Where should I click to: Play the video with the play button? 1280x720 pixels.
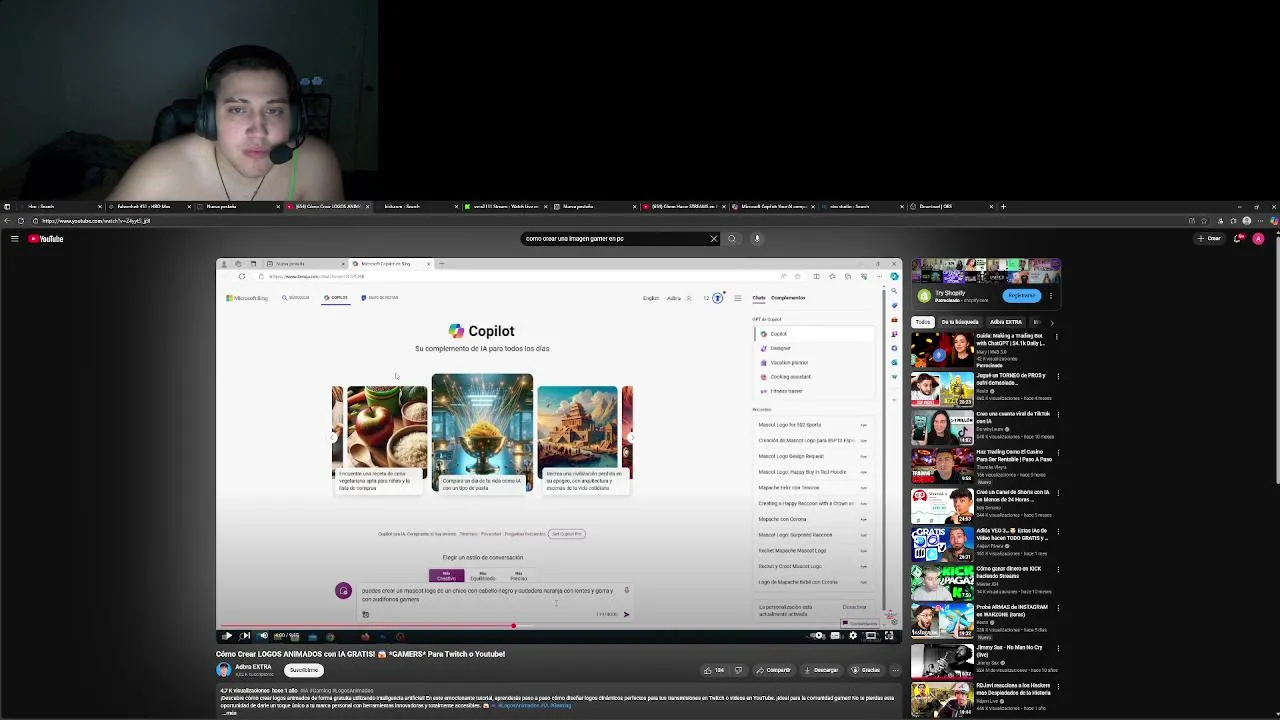click(x=227, y=636)
